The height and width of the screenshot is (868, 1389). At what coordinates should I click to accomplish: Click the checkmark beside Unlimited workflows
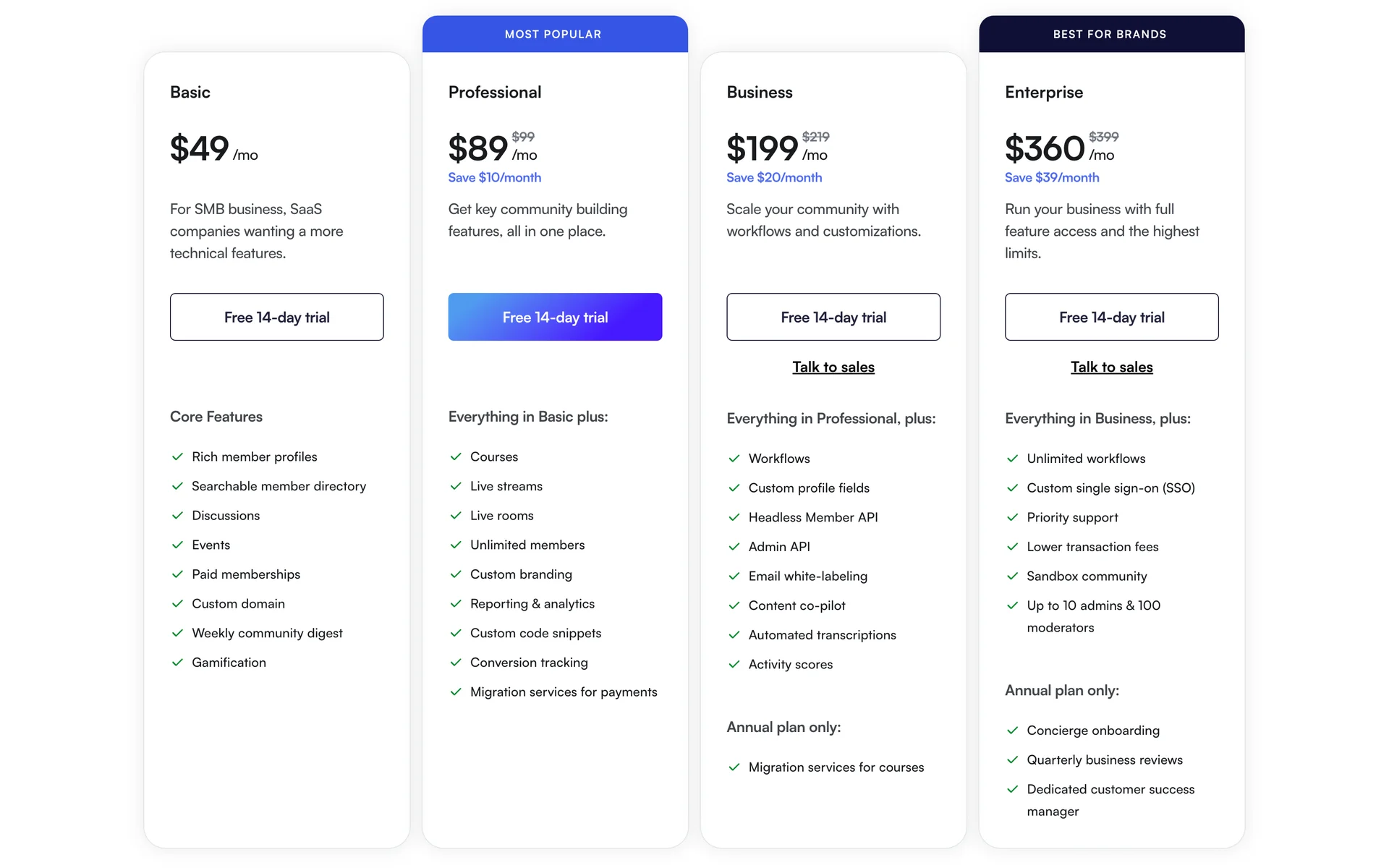point(1013,459)
